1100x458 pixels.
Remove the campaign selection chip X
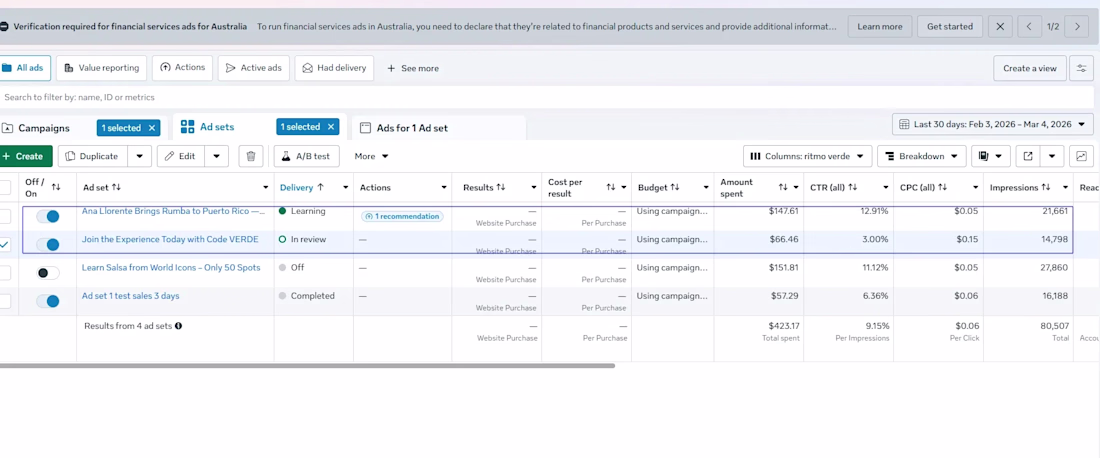[152, 128]
